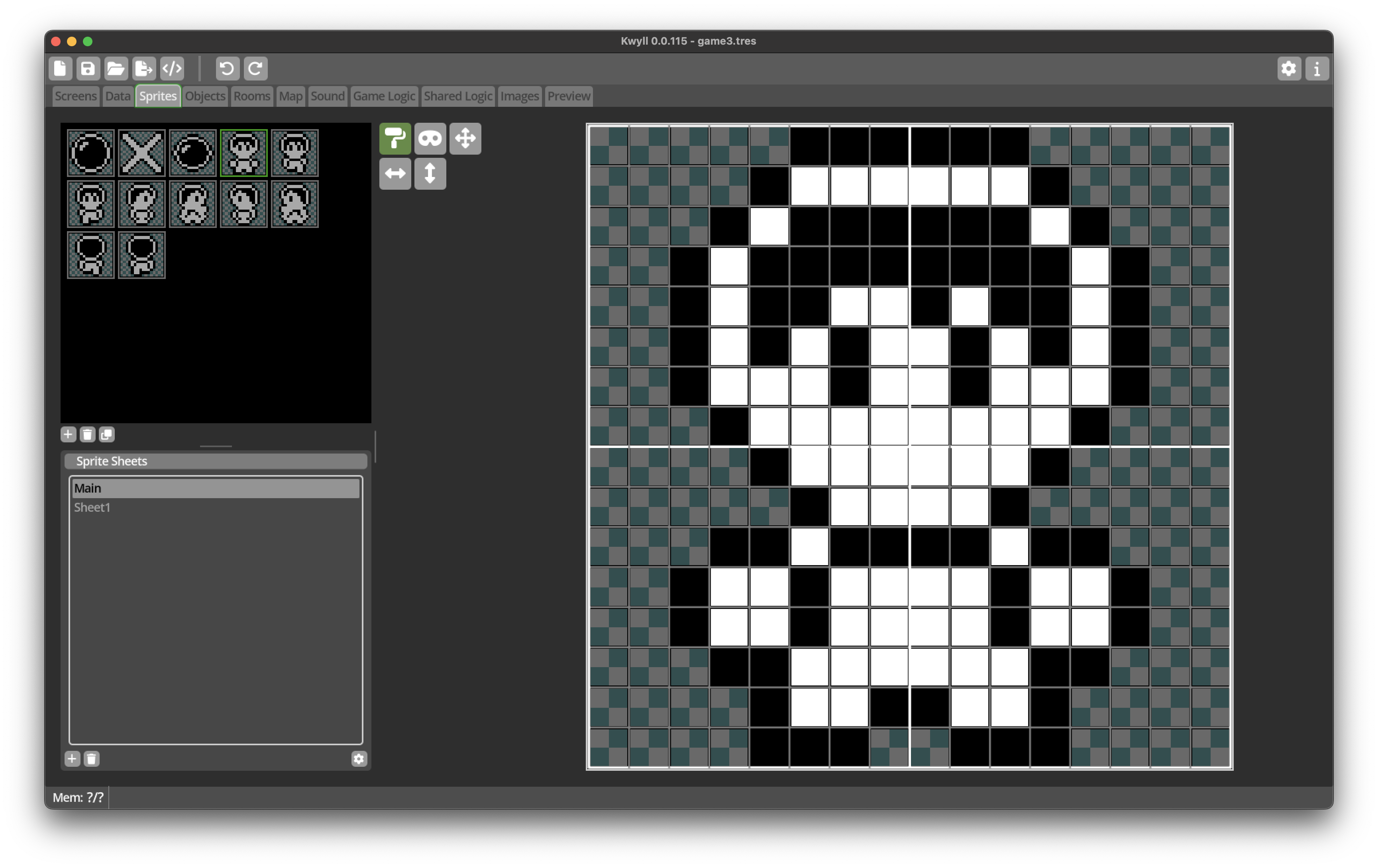Add a new sprite with plus button
This screenshot has width=1378, height=868.
[68, 434]
